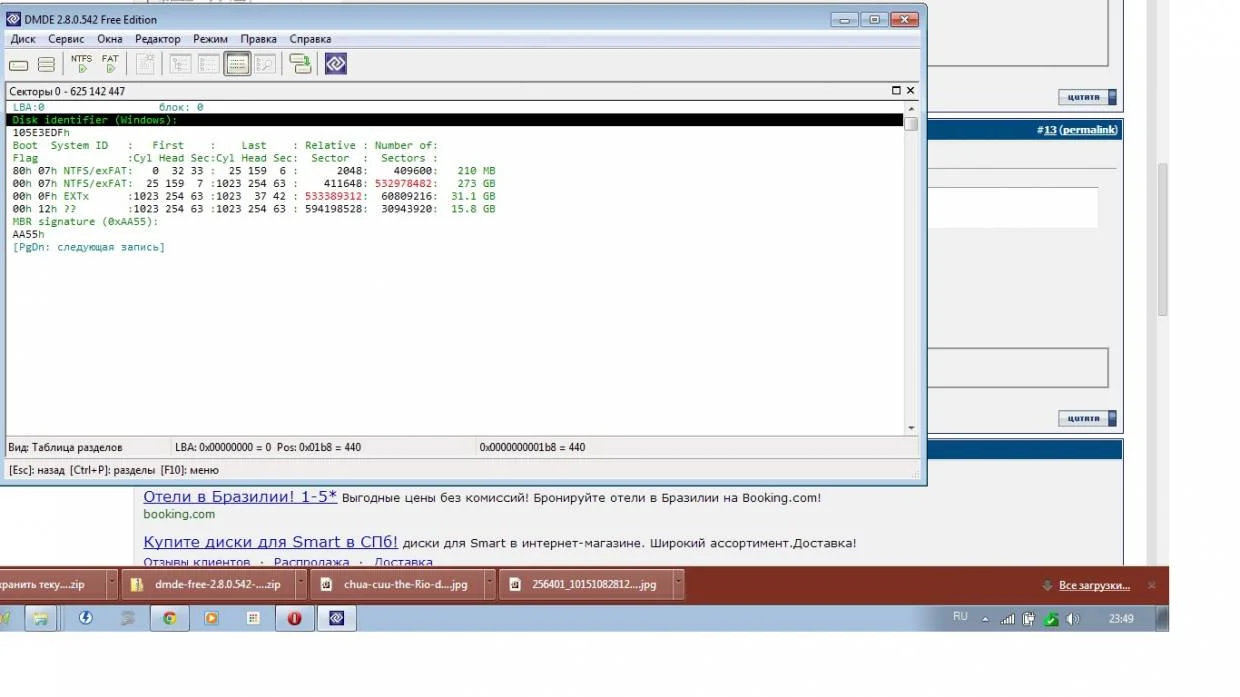The width and height of the screenshot is (1240, 697).
Task: Click the Esc: назад hint
Action: [x=36, y=470]
